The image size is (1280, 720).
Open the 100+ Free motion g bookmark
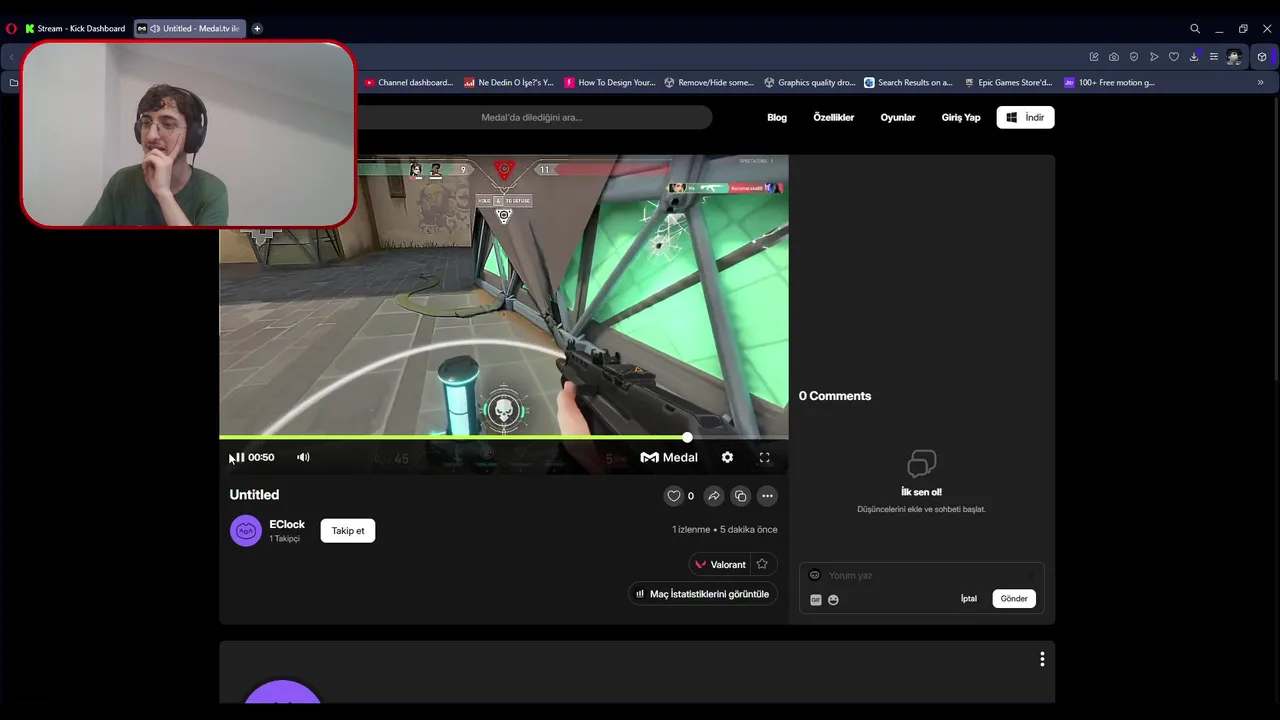[1110, 83]
